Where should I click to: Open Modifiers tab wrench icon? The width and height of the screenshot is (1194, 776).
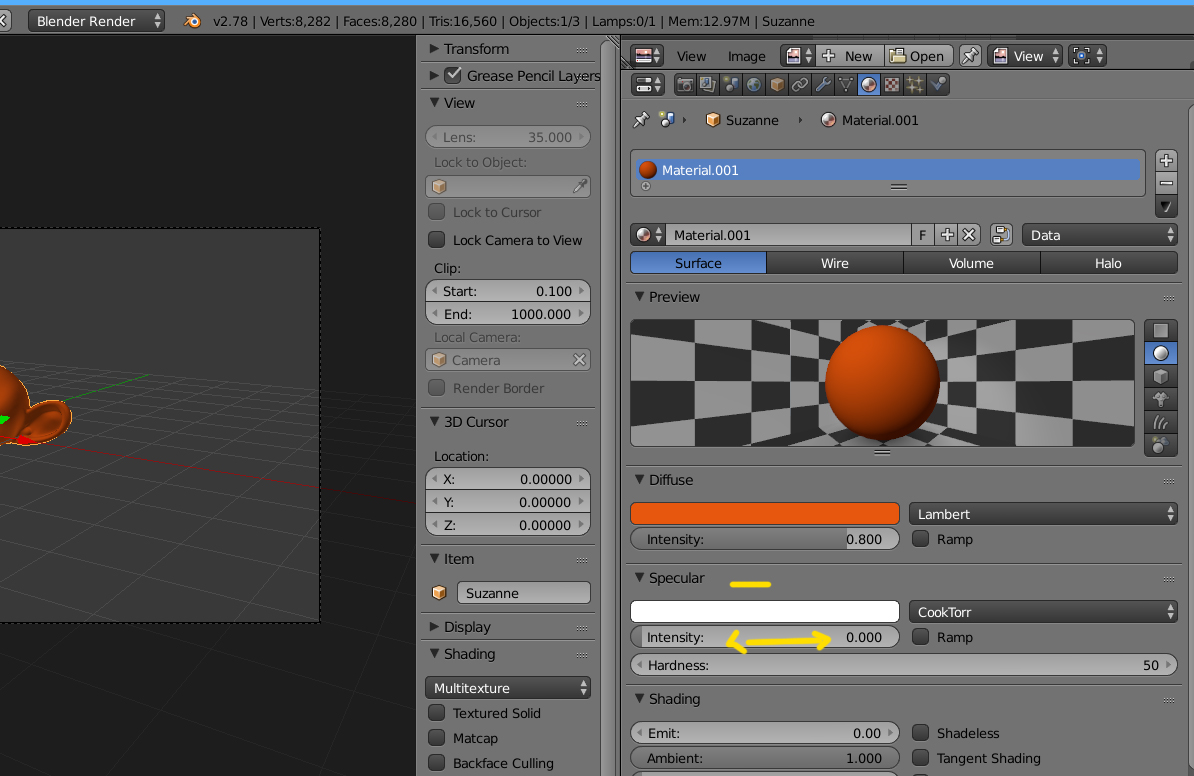click(x=822, y=85)
